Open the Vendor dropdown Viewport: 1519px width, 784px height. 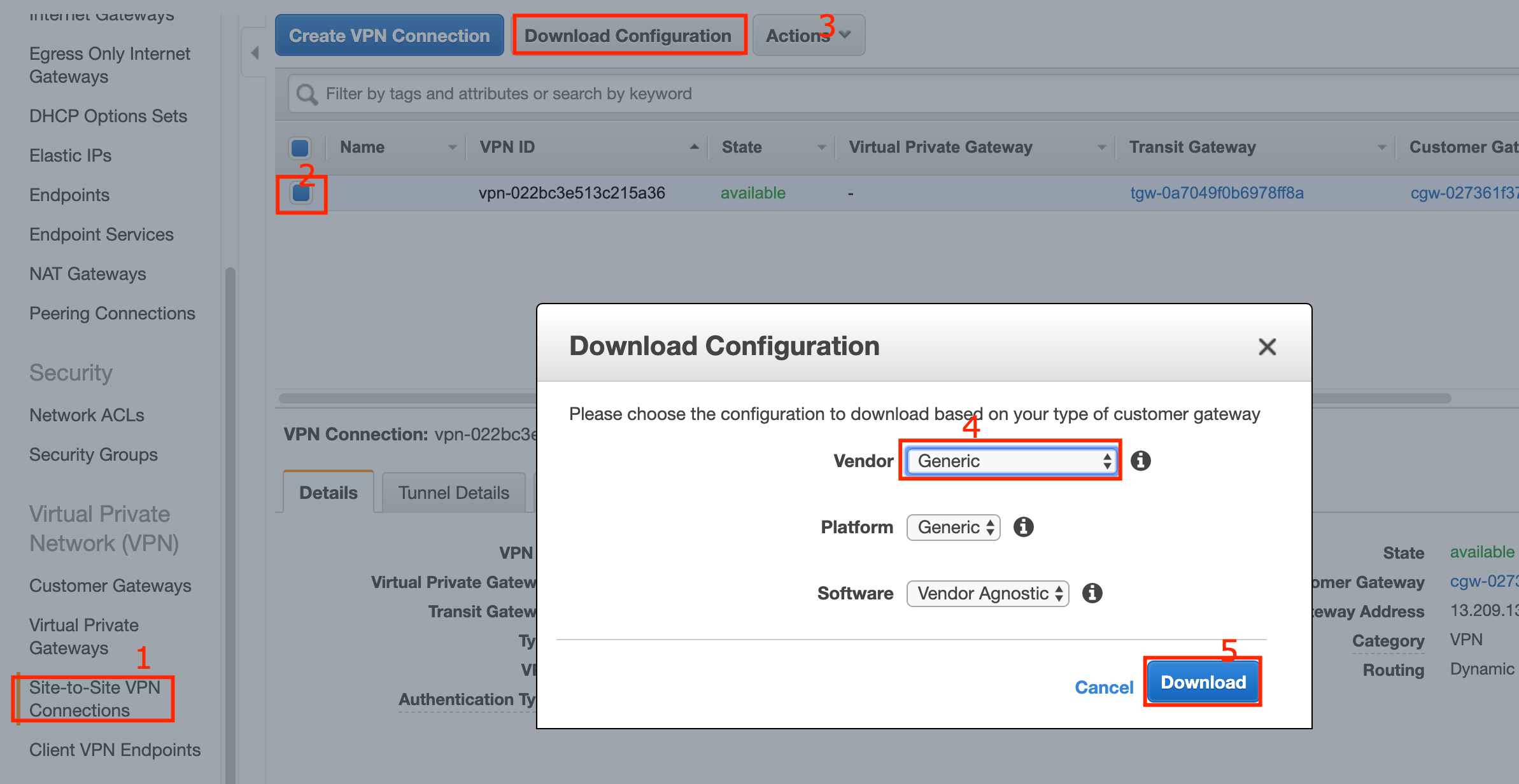(1011, 461)
